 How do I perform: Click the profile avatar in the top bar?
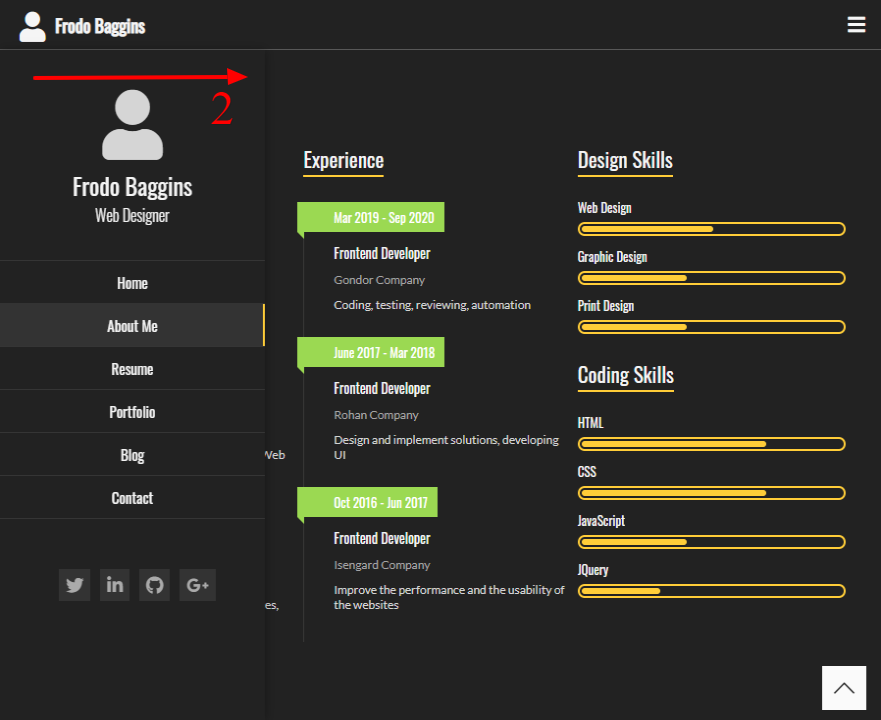[33, 24]
